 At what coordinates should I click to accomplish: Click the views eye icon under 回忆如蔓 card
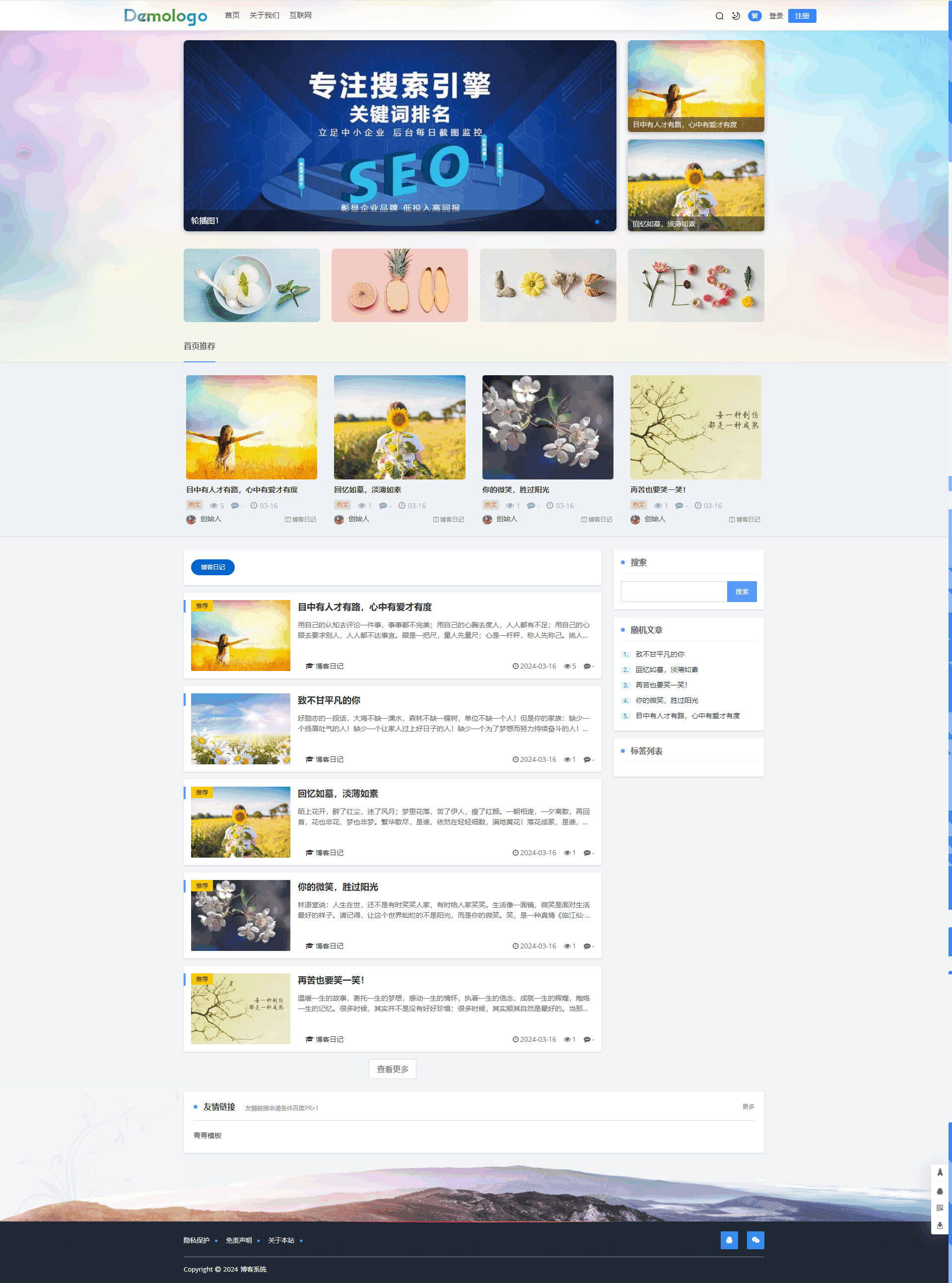click(362, 506)
